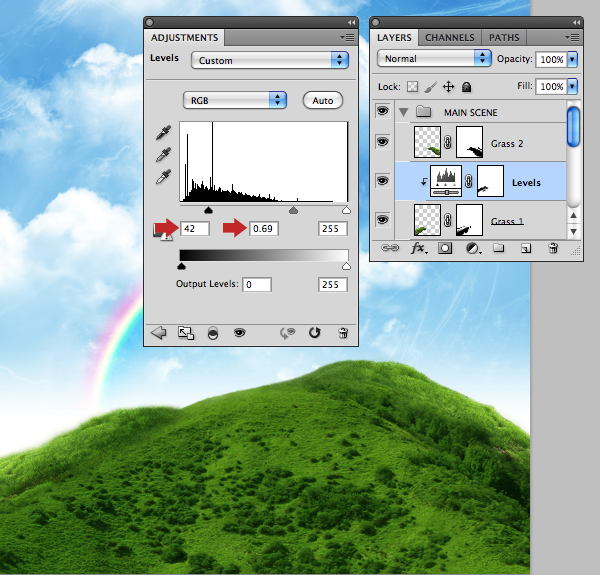This screenshot has width=600, height=575.
Task: Create a new group folder icon
Action: coord(498,248)
